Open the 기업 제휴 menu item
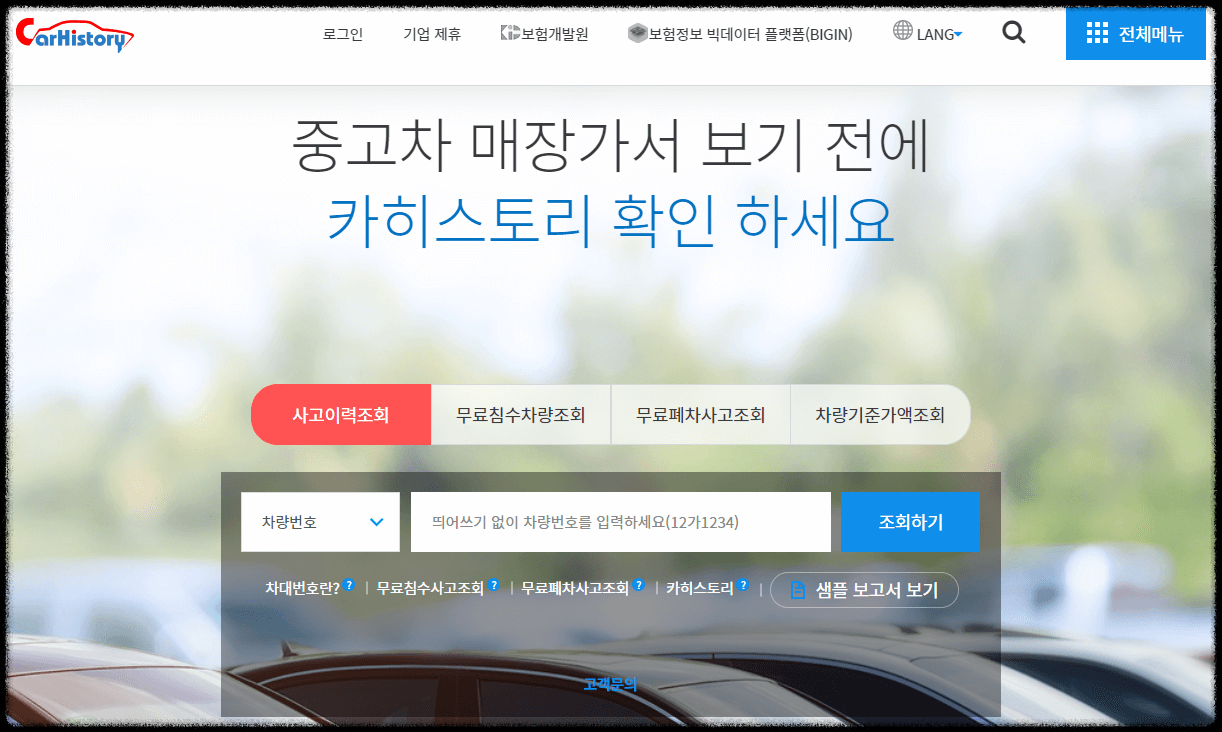This screenshot has height=732, width=1222. point(432,34)
